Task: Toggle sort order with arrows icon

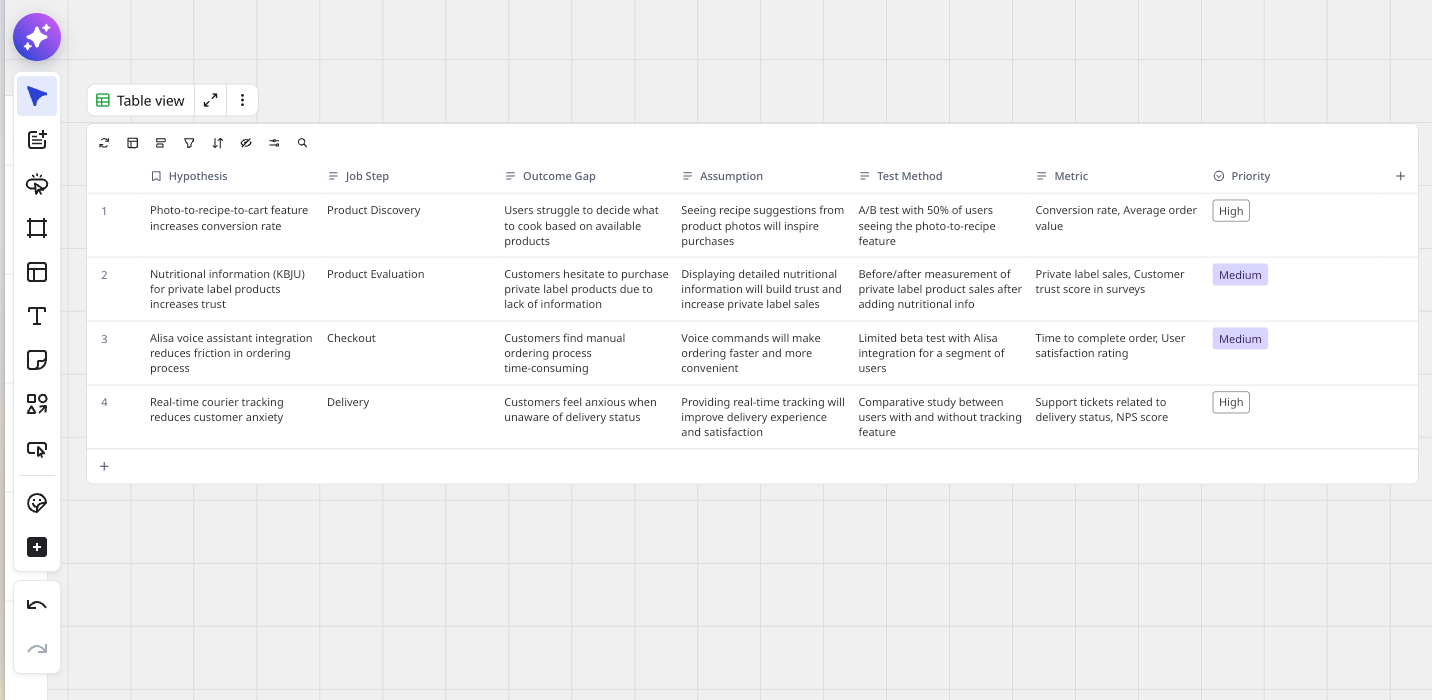Action: (218, 143)
